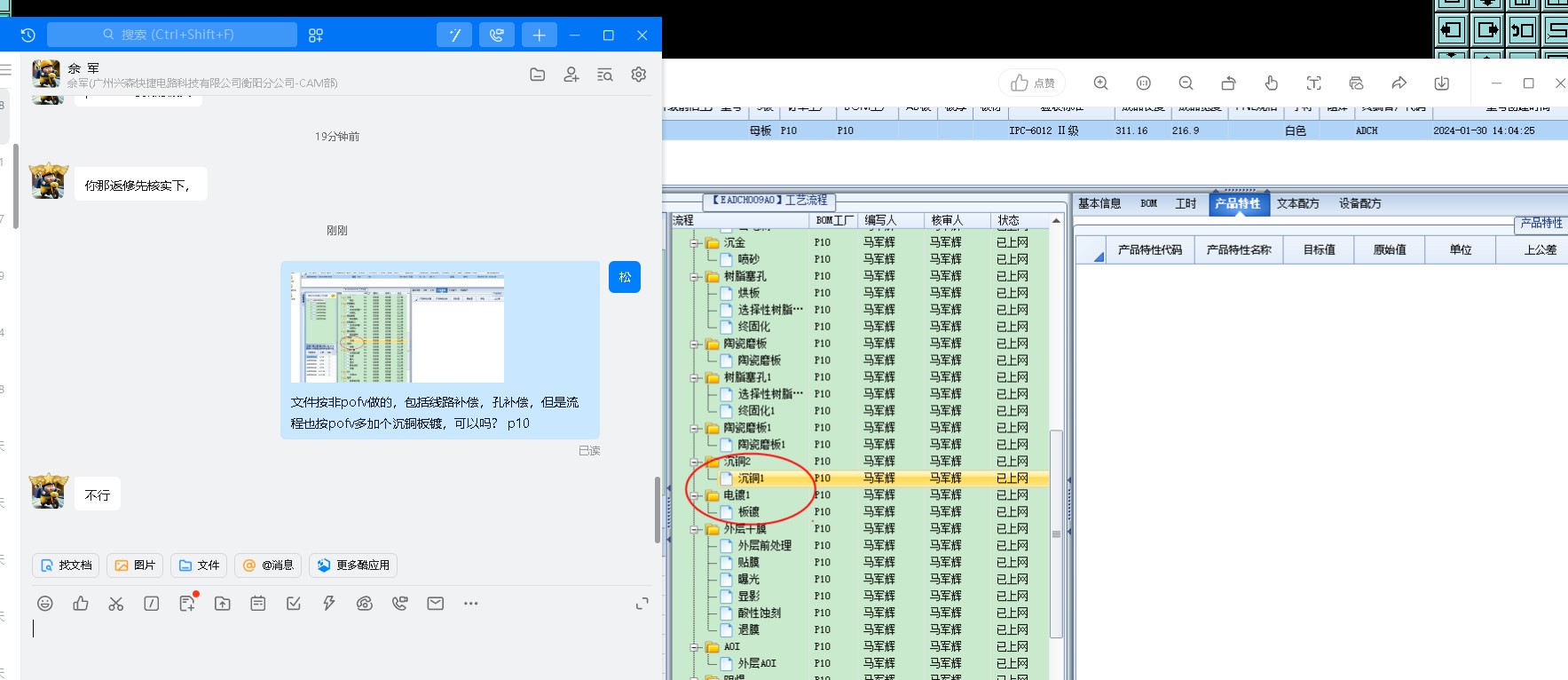Open the chat files folder icon
The height and width of the screenshot is (680, 1568).
pyautogui.click(x=538, y=75)
